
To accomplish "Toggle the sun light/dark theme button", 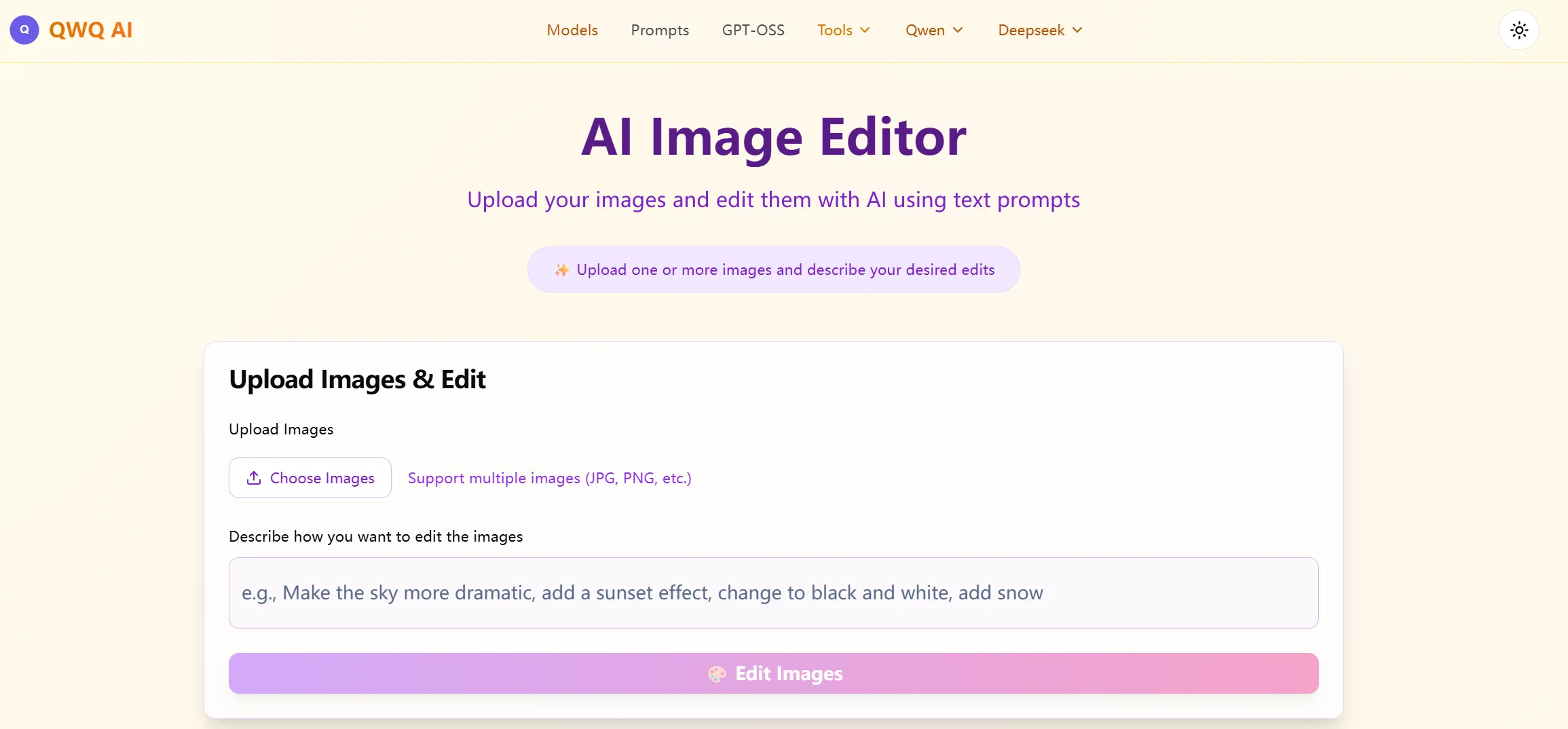I will click(x=1518, y=30).
